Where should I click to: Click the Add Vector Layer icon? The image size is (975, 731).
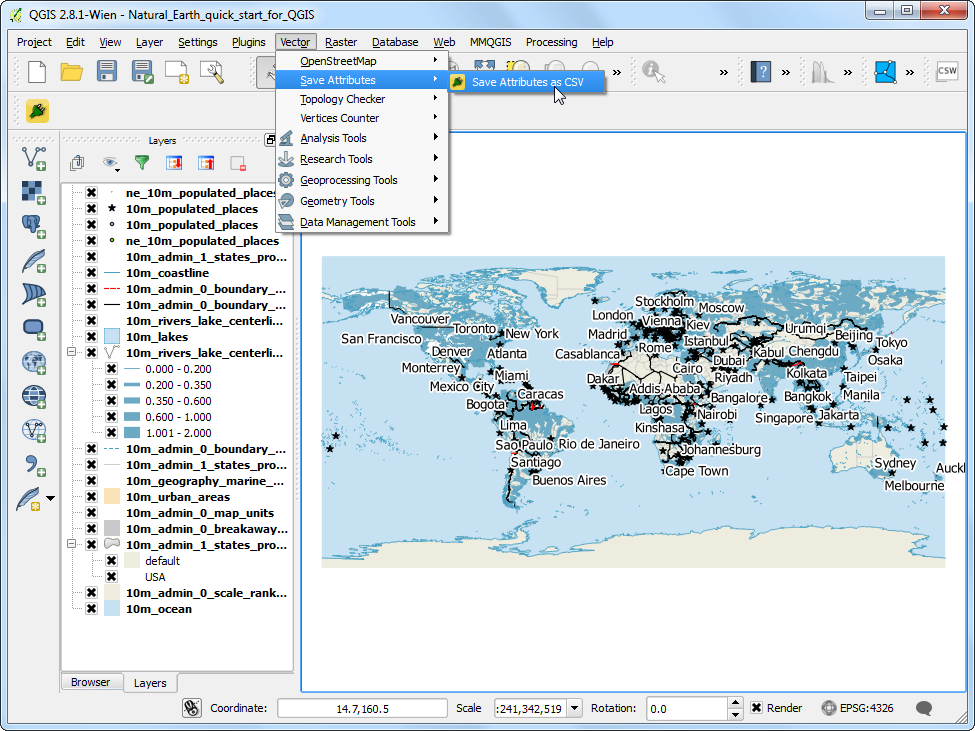[x=34, y=159]
